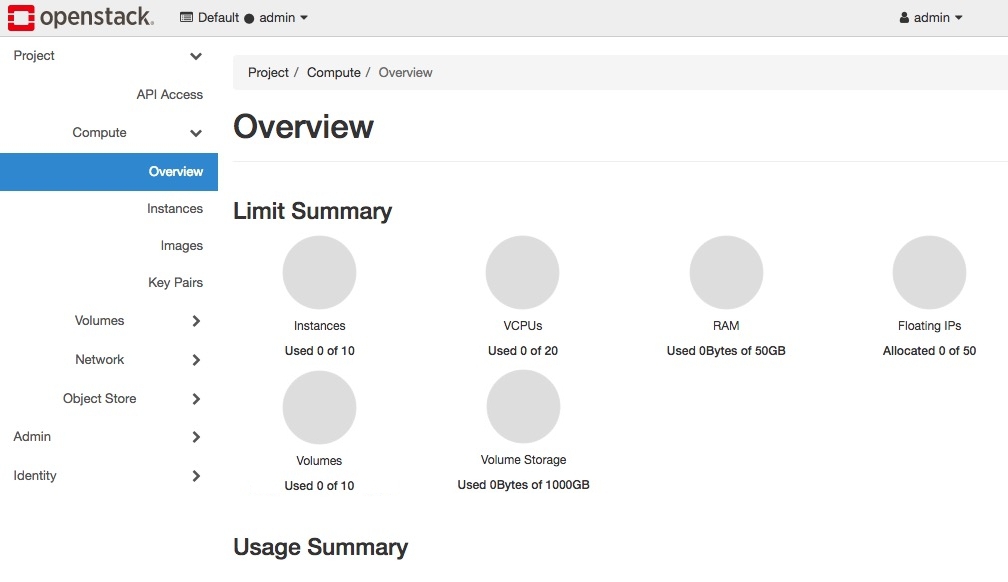
Task: Click the Project breadcrumb link
Action: tap(268, 73)
